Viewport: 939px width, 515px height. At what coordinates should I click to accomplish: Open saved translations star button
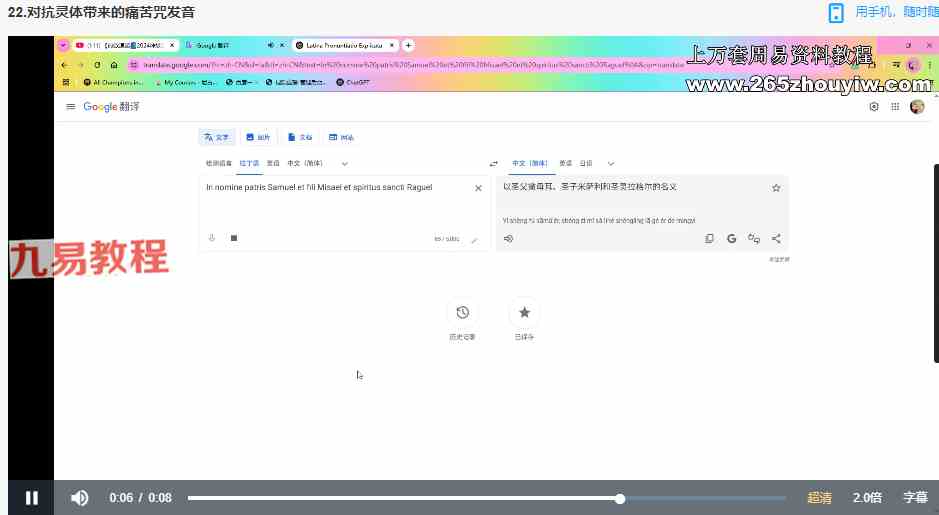click(524, 313)
